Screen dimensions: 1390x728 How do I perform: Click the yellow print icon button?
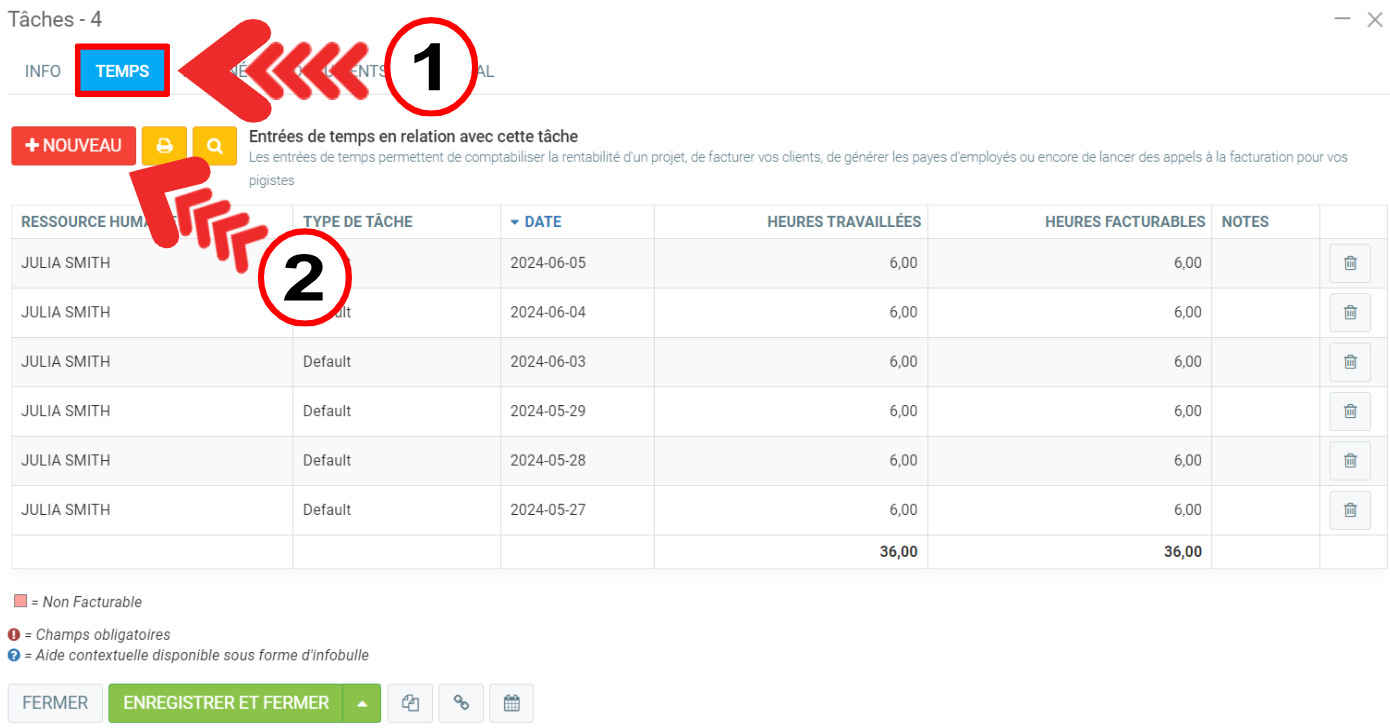tap(164, 146)
